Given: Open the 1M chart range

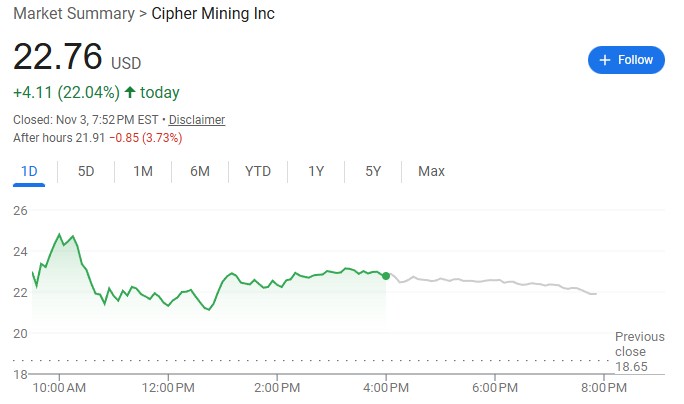Looking at the screenshot, I should 143,171.
